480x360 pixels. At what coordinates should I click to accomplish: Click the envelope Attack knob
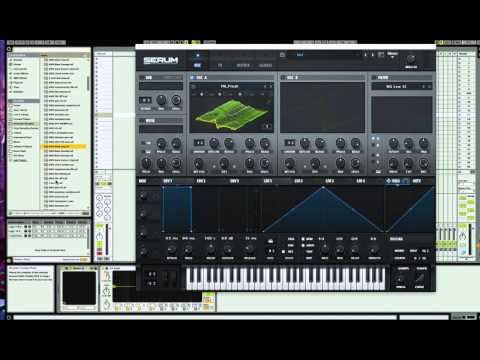coord(171,249)
